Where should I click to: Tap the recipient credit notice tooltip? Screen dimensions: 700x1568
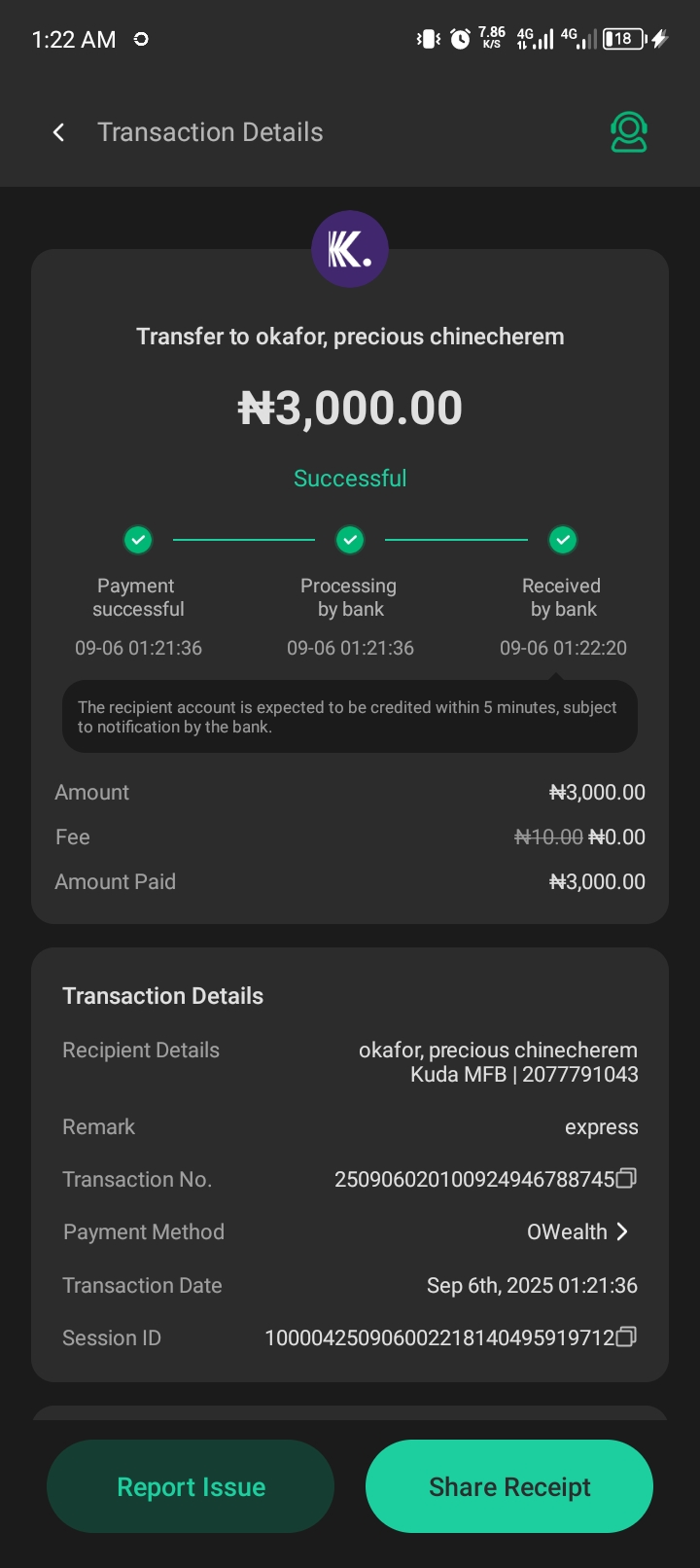(x=350, y=717)
